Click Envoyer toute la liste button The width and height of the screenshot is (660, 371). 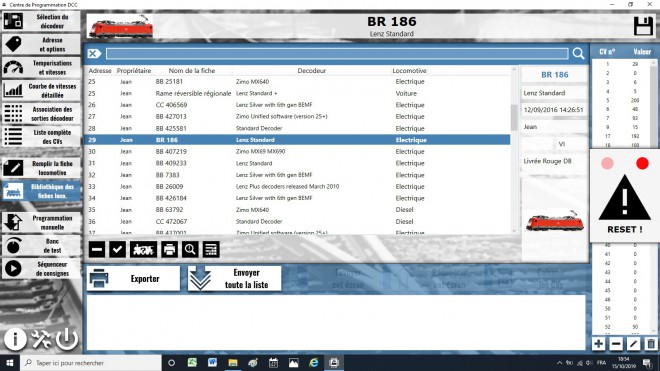click(x=234, y=278)
